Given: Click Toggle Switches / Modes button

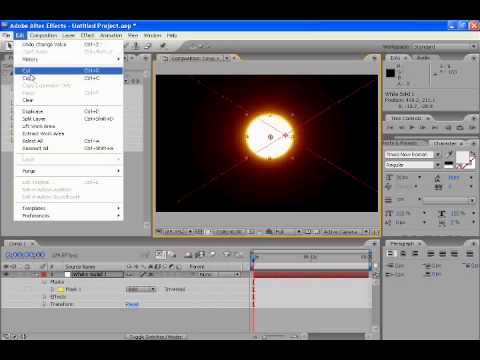Looking at the screenshot, I should [x=156, y=337].
